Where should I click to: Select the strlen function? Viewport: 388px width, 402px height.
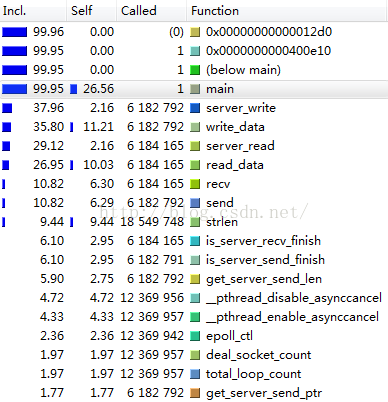[222, 222]
